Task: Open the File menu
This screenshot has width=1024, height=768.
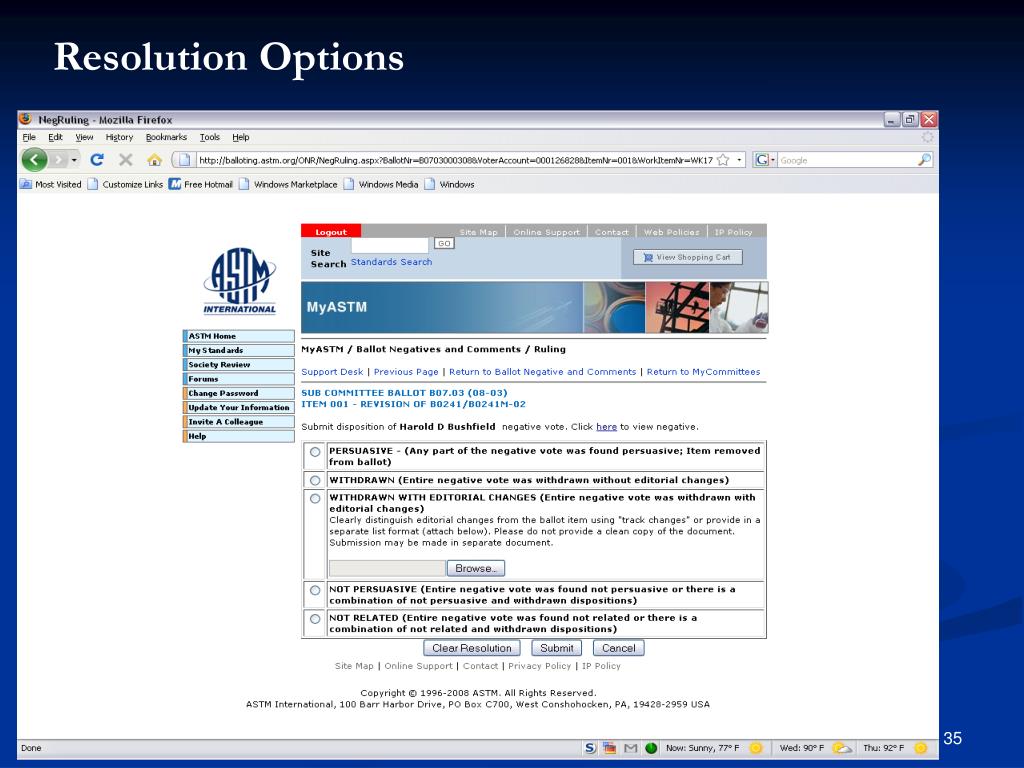Action: pos(29,137)
